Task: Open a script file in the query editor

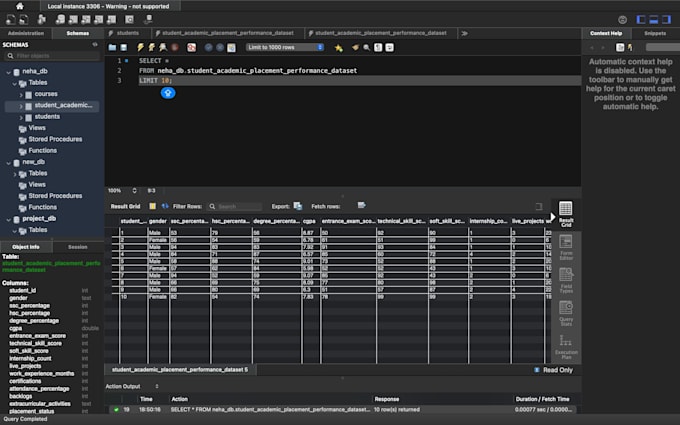Action: [x=112, y=47]
